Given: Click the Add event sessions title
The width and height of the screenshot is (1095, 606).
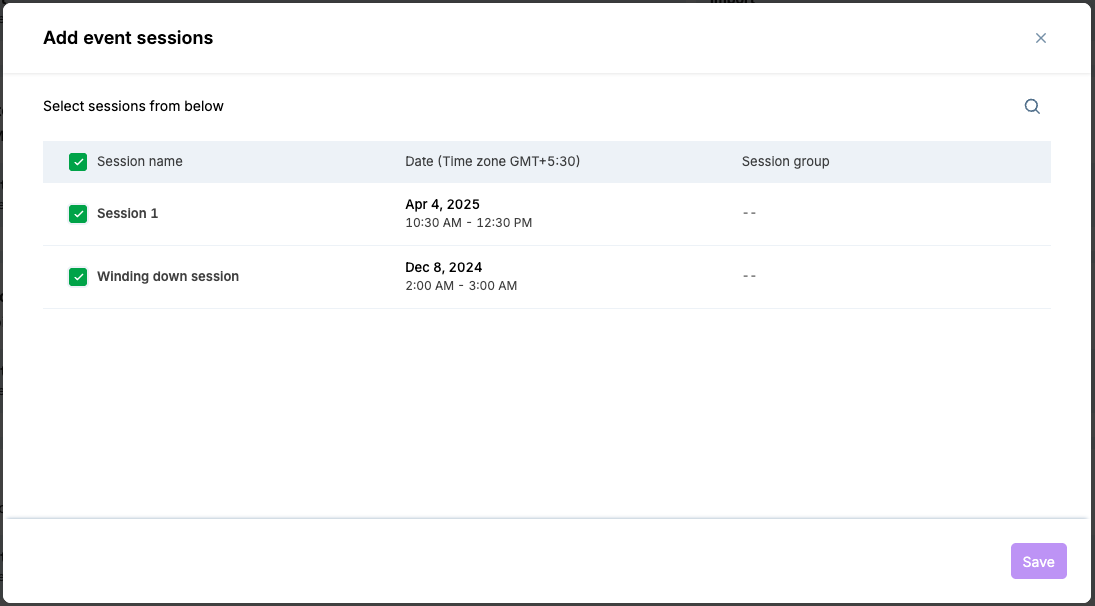Looking at the screenshot, I should coord(128,38).
